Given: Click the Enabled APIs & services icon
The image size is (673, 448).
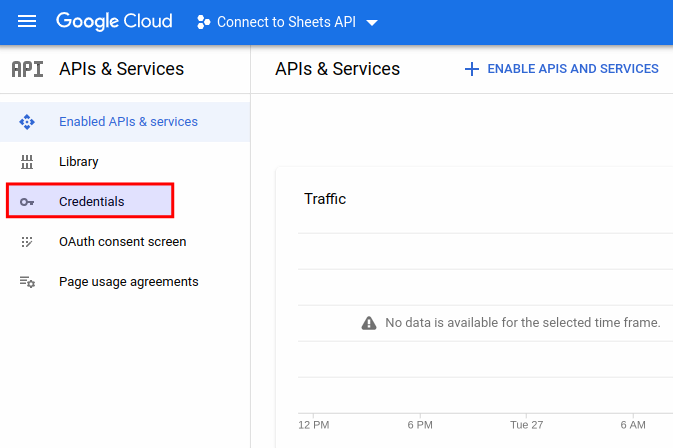Looking at the screenshot, I should click(x=27, y=122).
